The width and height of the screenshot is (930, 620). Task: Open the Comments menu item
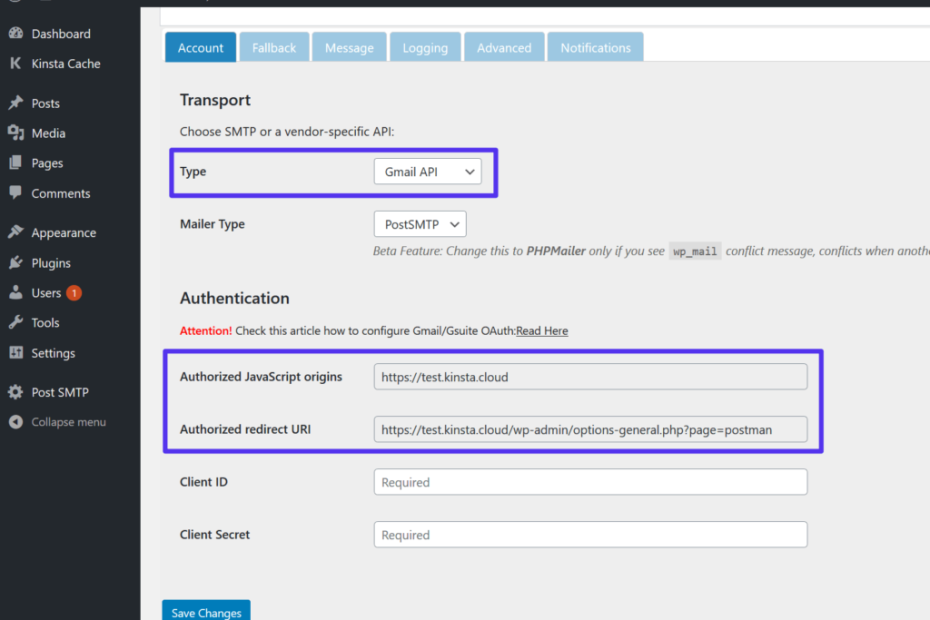point(60,193)
